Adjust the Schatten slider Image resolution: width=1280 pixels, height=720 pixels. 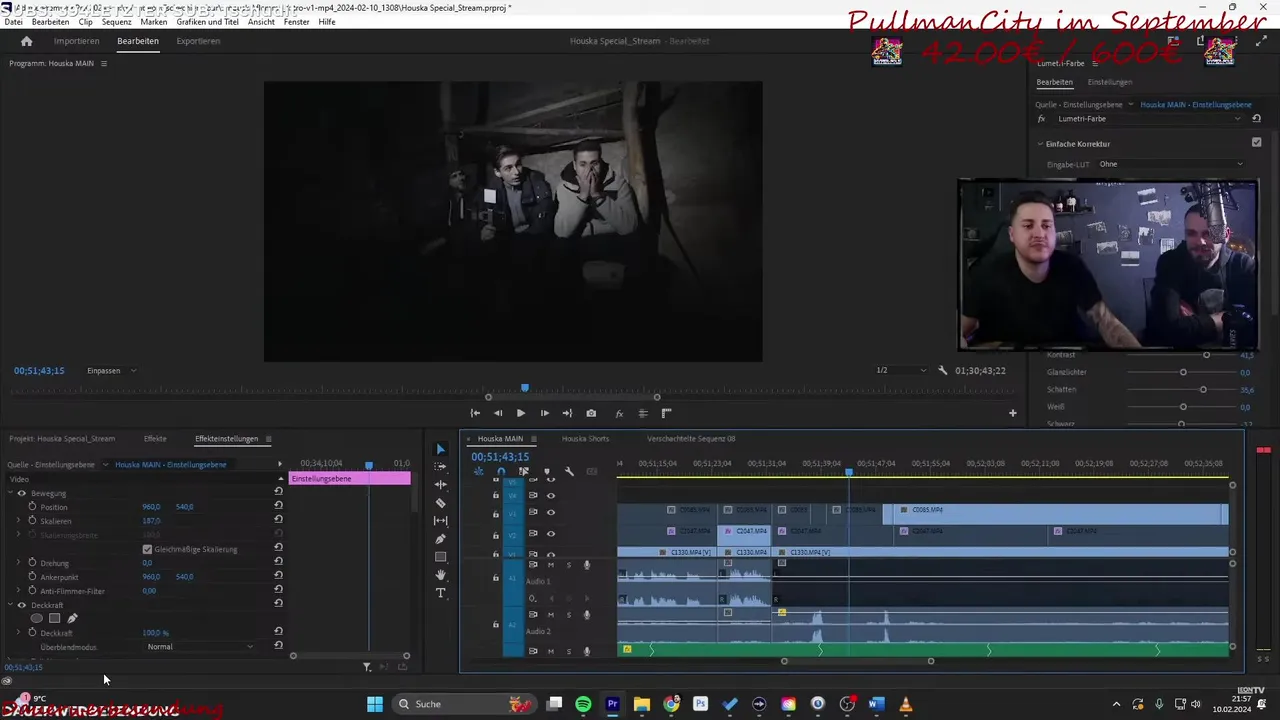click(1203, 389)
